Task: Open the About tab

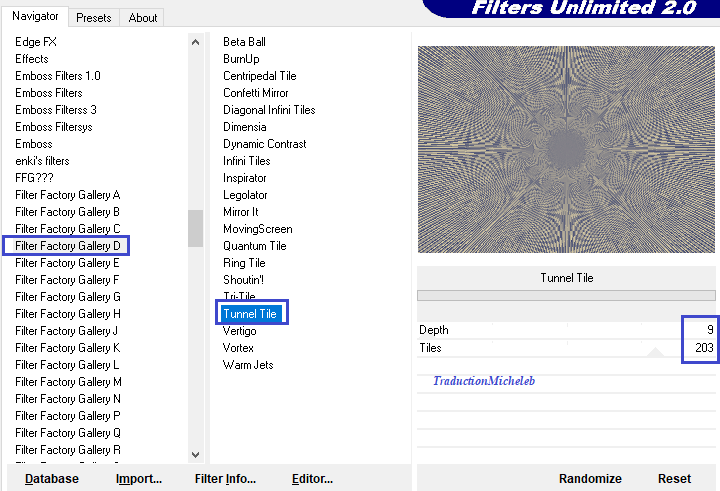Action: coord(142,18)
